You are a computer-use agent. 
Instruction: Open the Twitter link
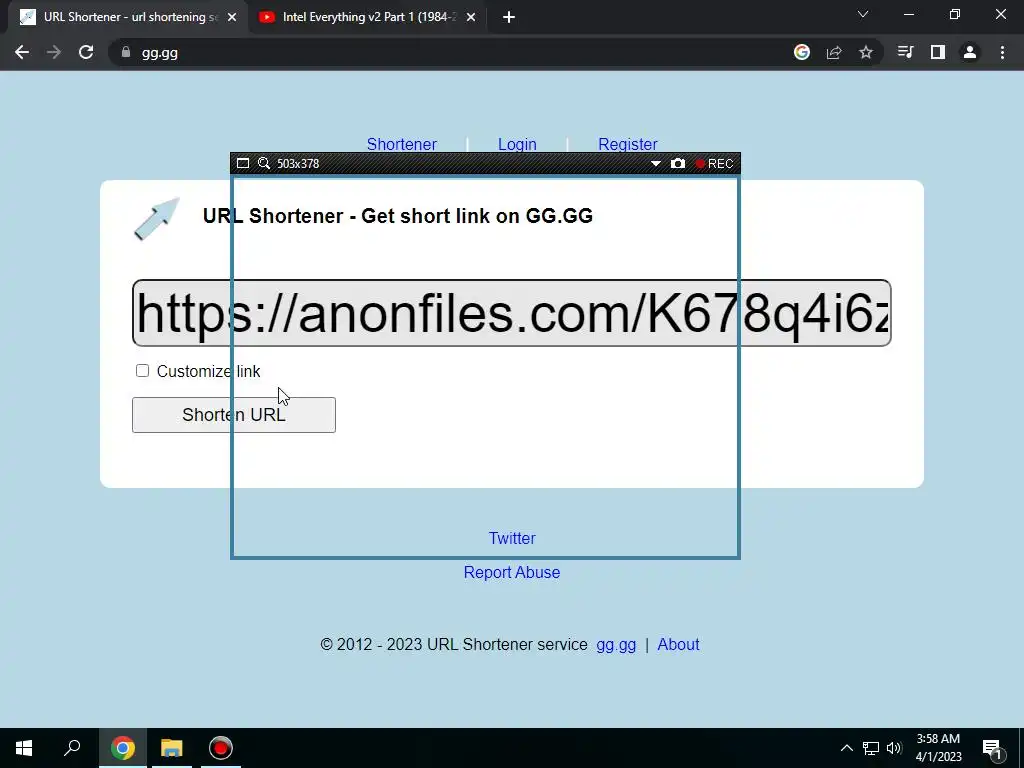[x=512, y=538]
